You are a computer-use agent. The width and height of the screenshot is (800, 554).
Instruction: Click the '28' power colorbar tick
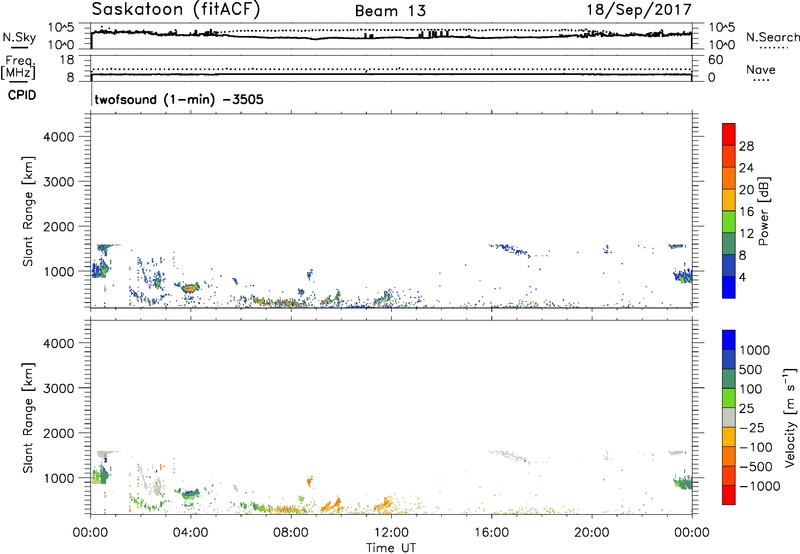746,146
